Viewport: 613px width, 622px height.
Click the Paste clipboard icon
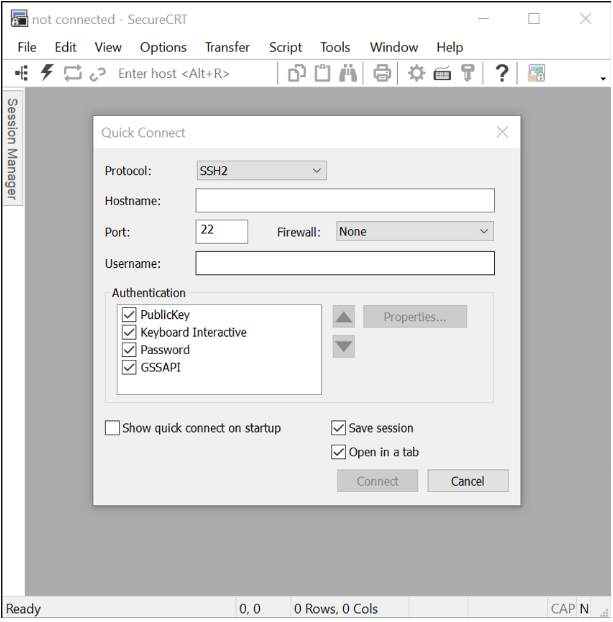(x=322, y=73)
